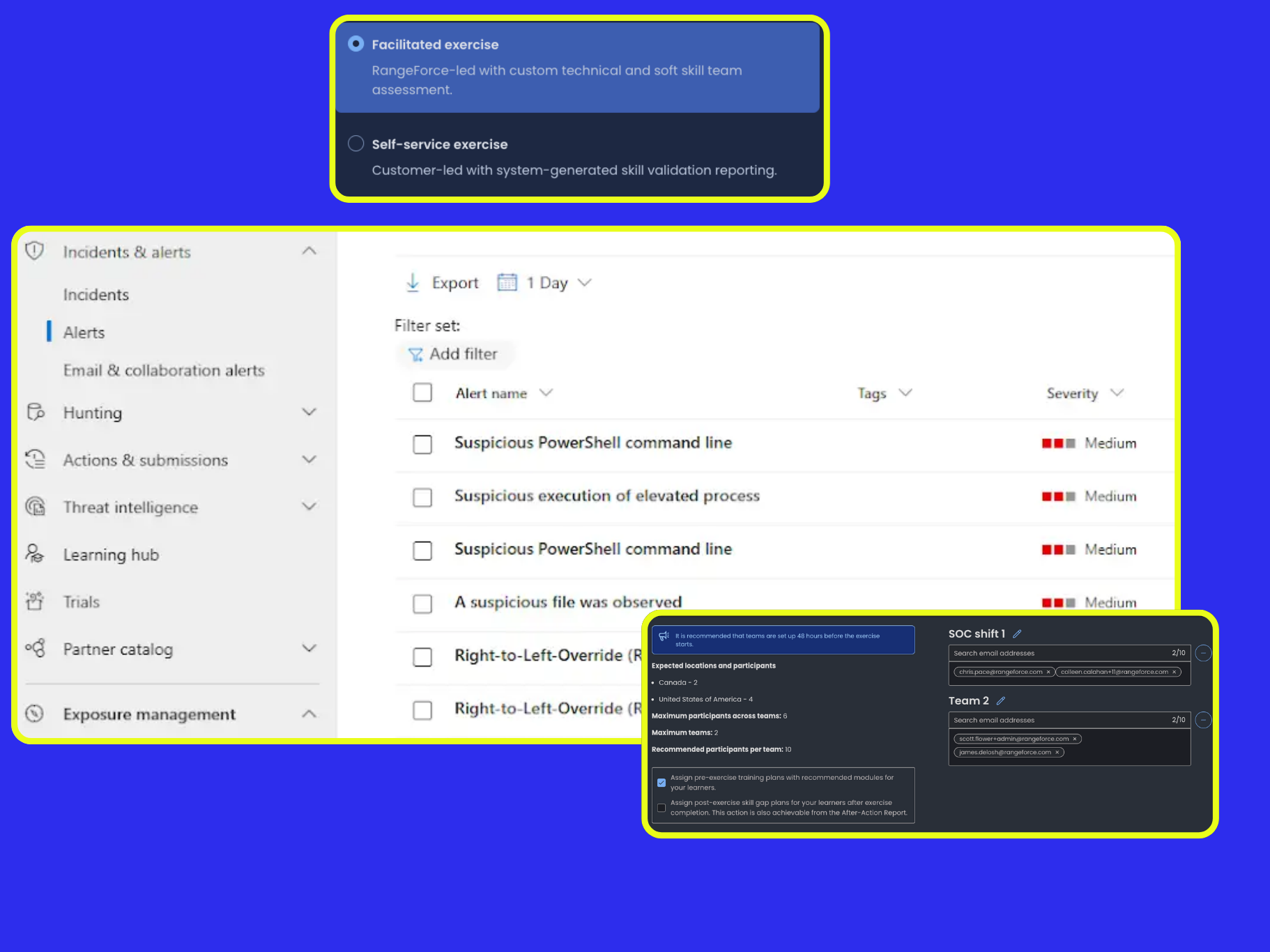The height and width of the screenshot is (952, 1270).
Task: Click the Partner catalog icon
Action: [35, 648]
